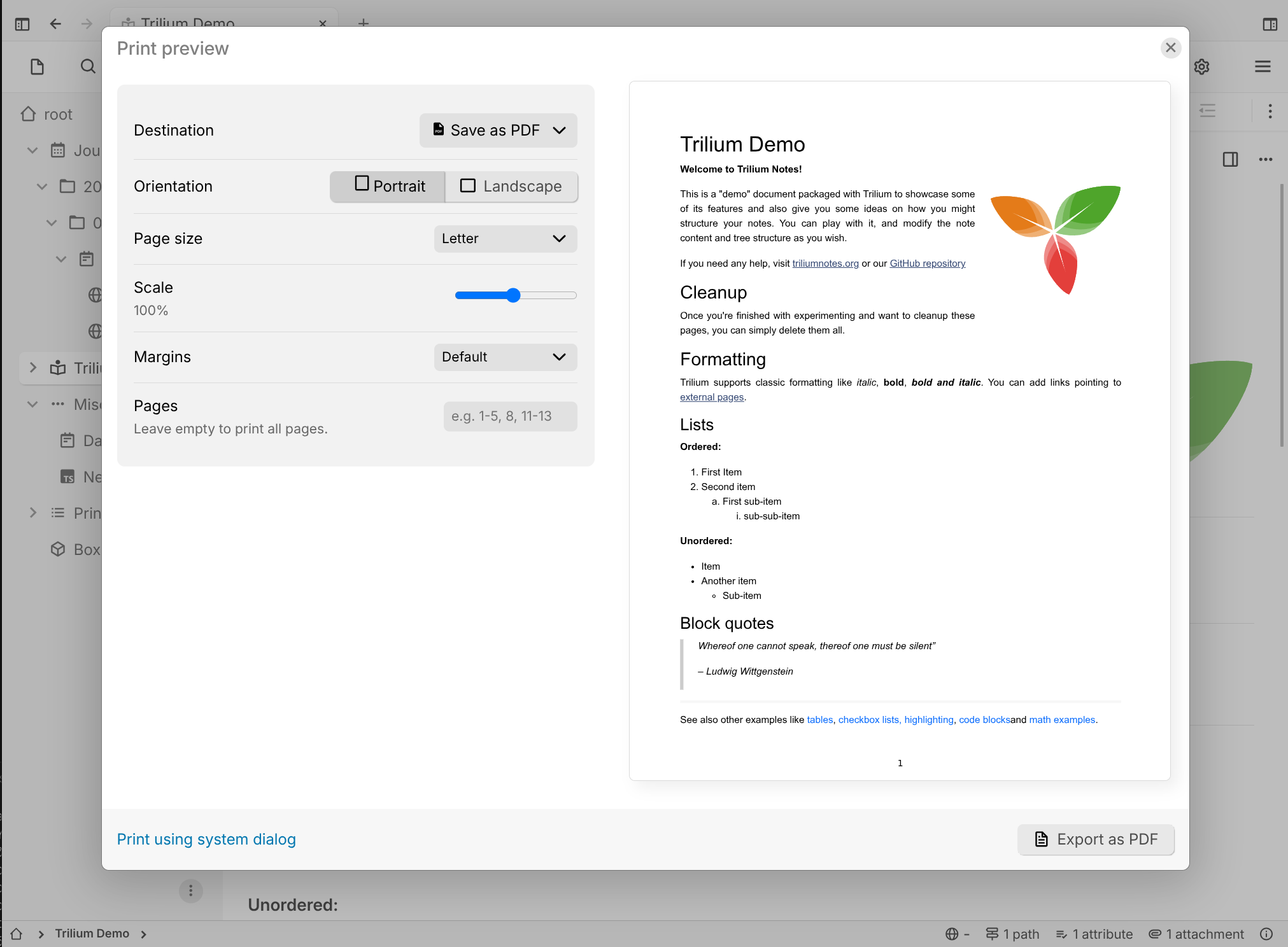1288x947 pixels.
Task: Collapse the day note tree node
Action: [x=61, y=259]
